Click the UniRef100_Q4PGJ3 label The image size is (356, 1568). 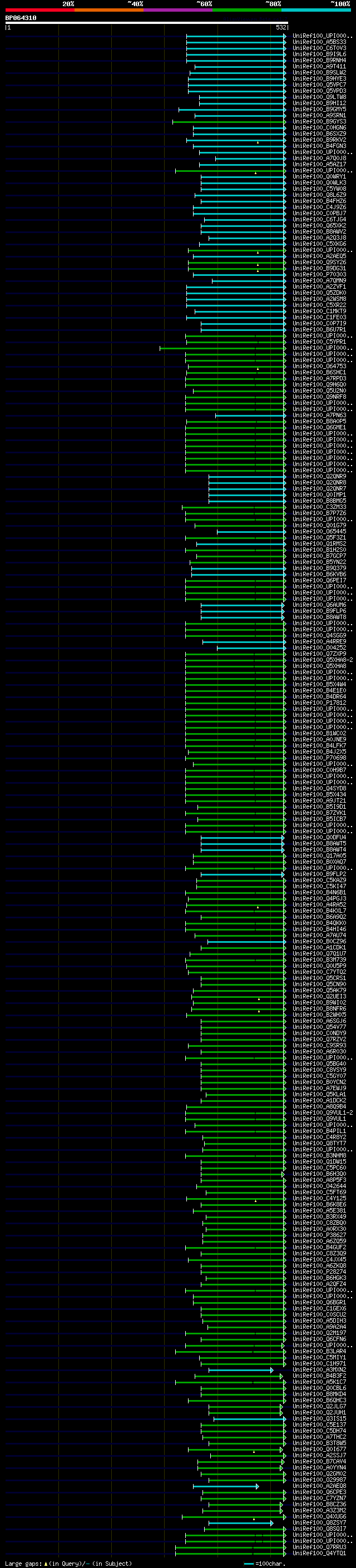[319, 898]
